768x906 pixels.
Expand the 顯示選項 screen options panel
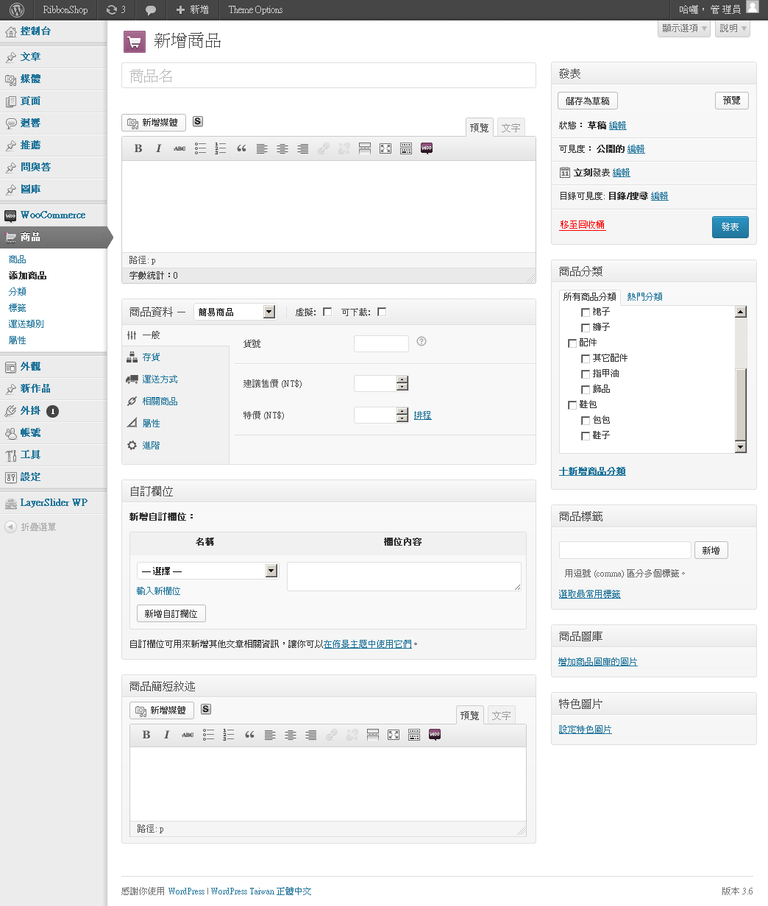tap(684, 28)
